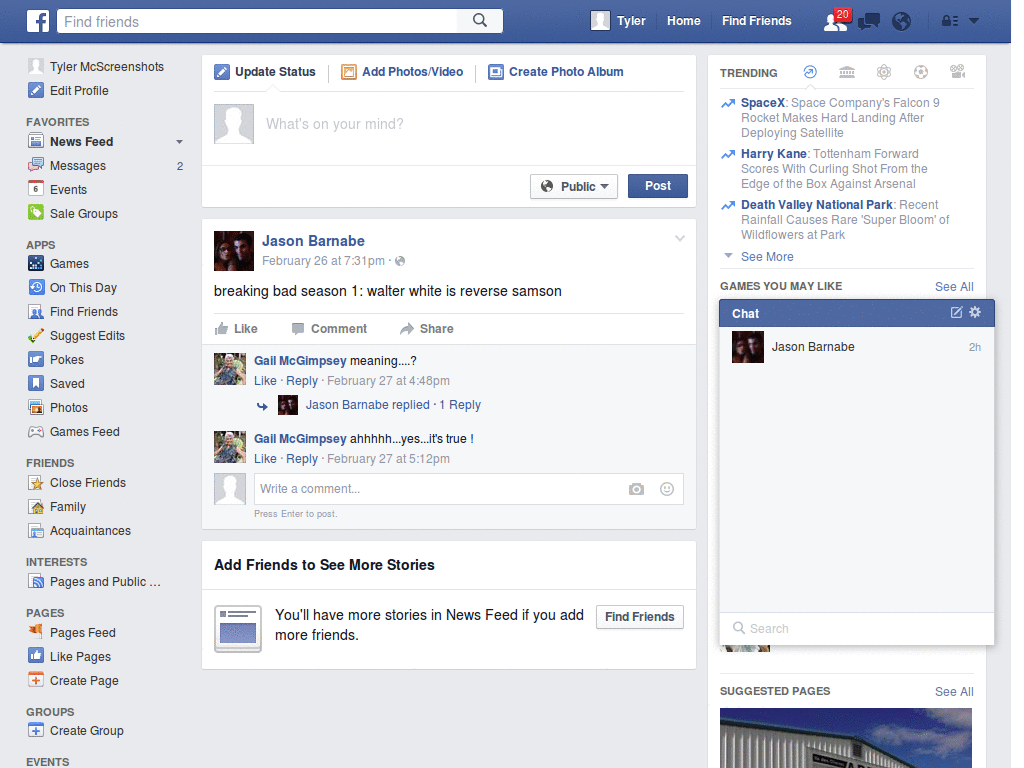The image size is (1024, 768).
Task: Select Sports trending icon
Action: [x=921, y=72]
